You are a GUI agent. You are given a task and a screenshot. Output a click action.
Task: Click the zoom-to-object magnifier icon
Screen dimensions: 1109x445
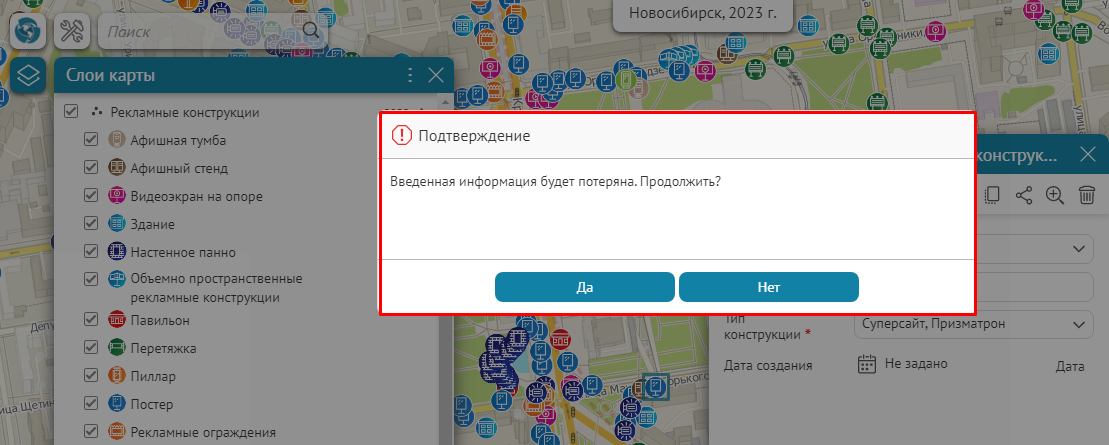(1054, 196)
